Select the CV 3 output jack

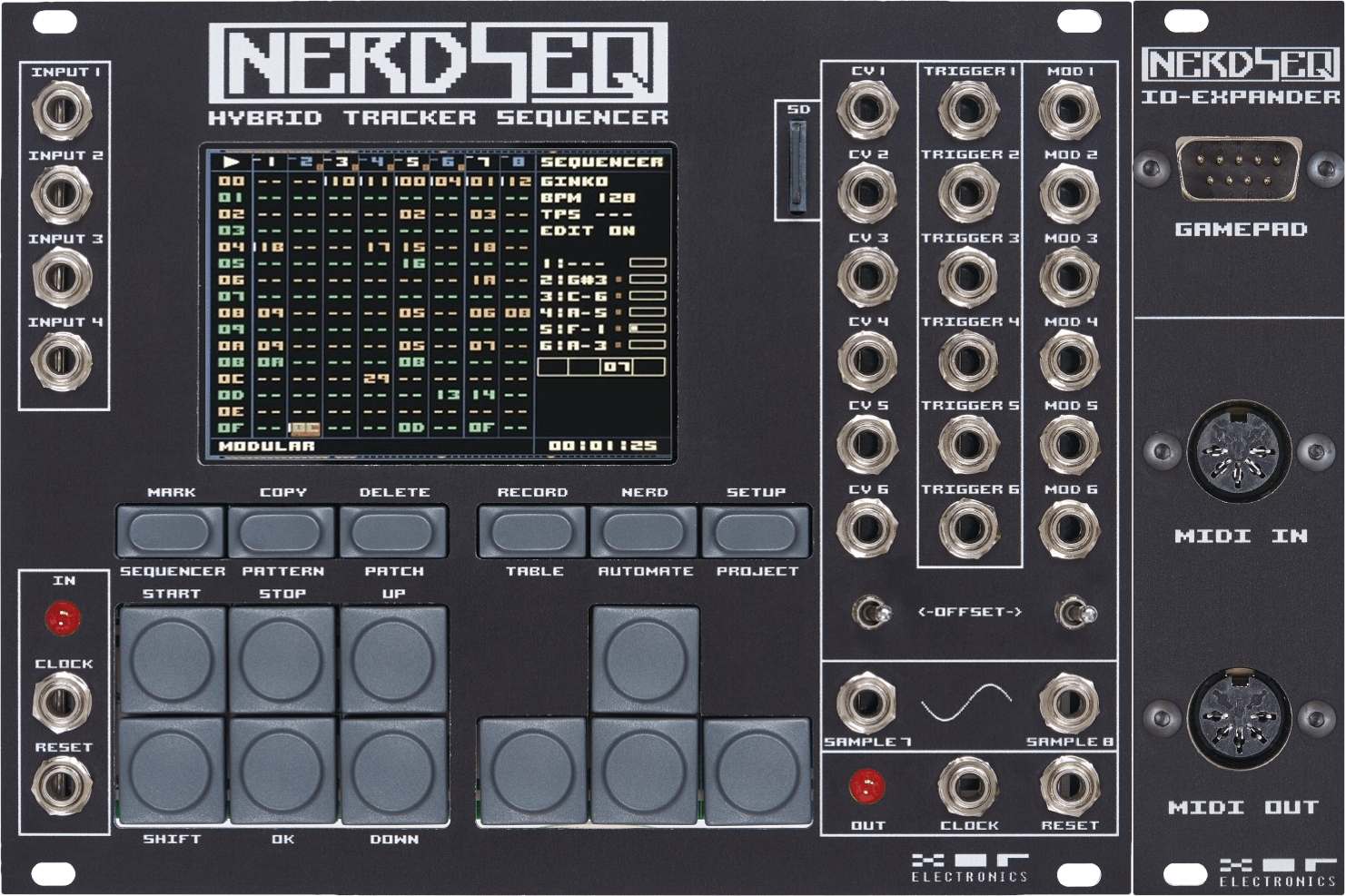coord(866,276)
